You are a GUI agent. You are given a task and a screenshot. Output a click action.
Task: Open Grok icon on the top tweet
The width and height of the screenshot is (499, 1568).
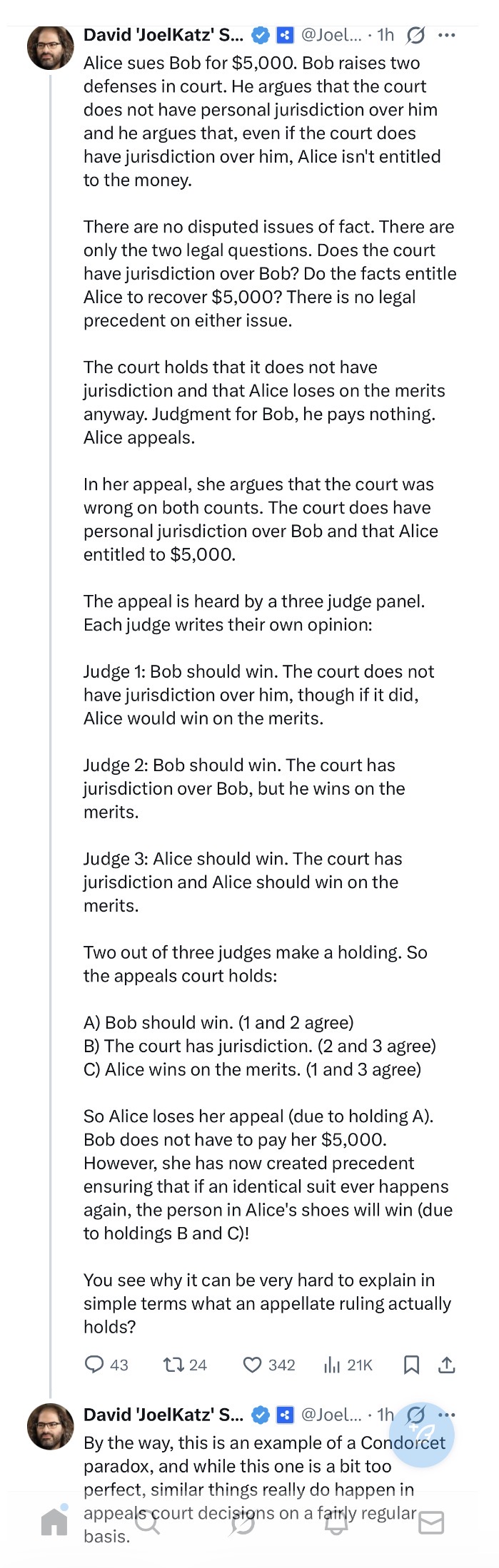[x=415, y=35]
